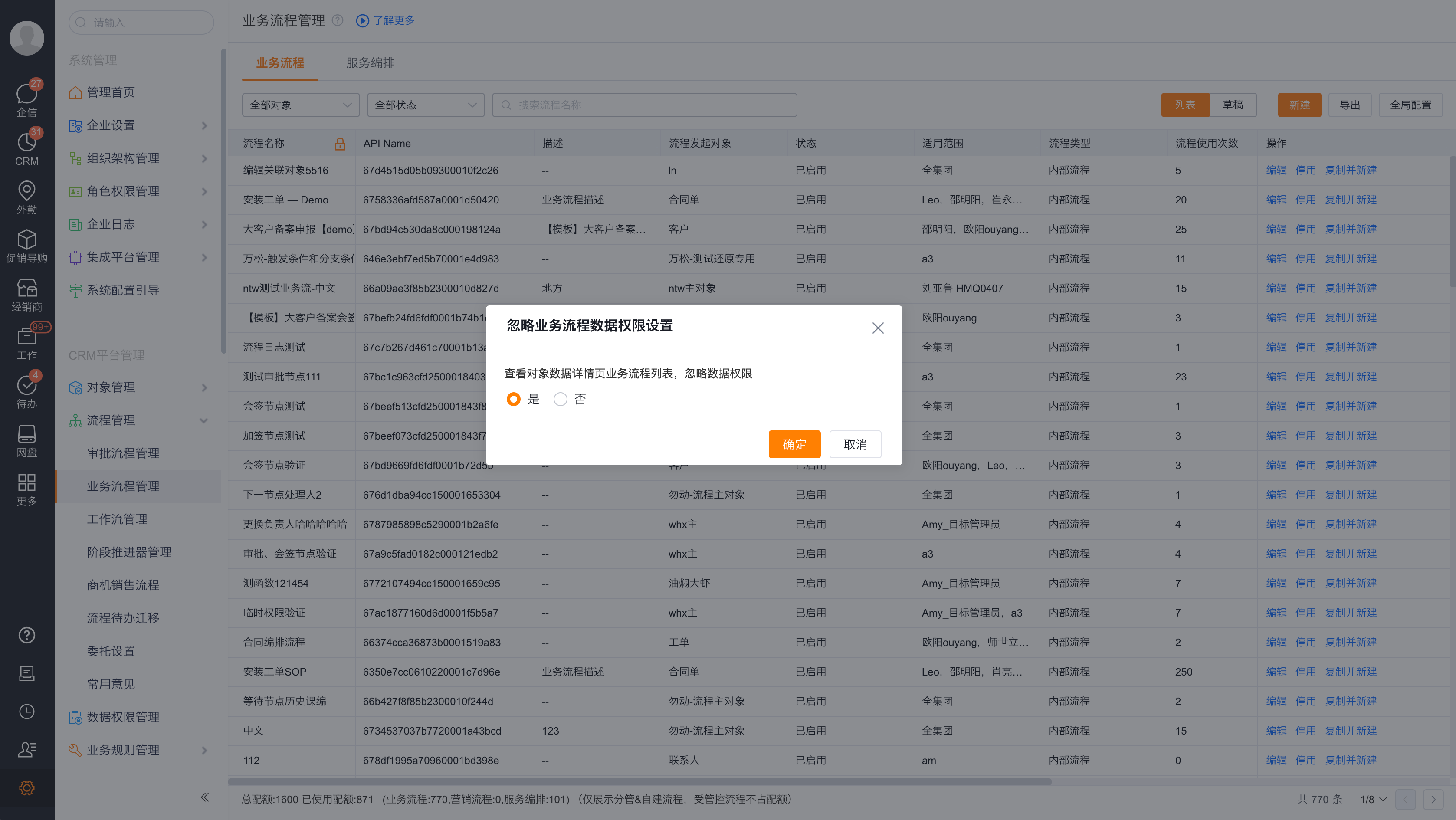Open 商机销售流程 menu item
The width and height of the screenshot is (1456, 820).
[123, 585]
